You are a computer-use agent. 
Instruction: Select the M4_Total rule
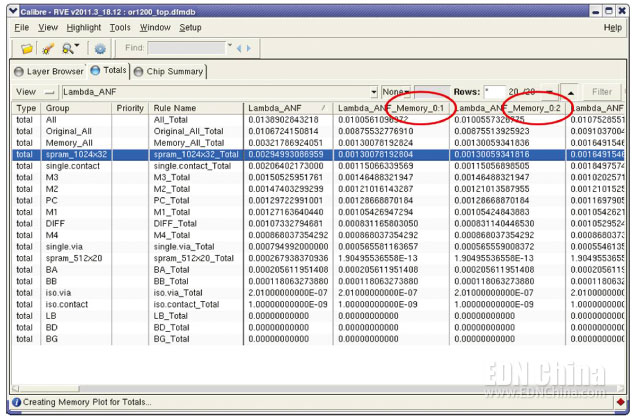click(172, 235)
